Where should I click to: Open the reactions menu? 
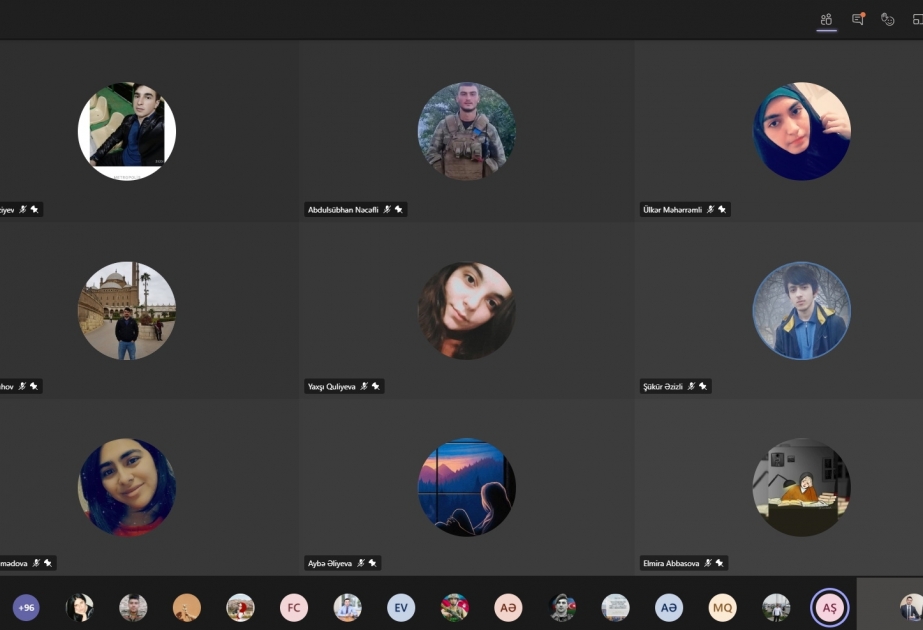click(888, 19)
